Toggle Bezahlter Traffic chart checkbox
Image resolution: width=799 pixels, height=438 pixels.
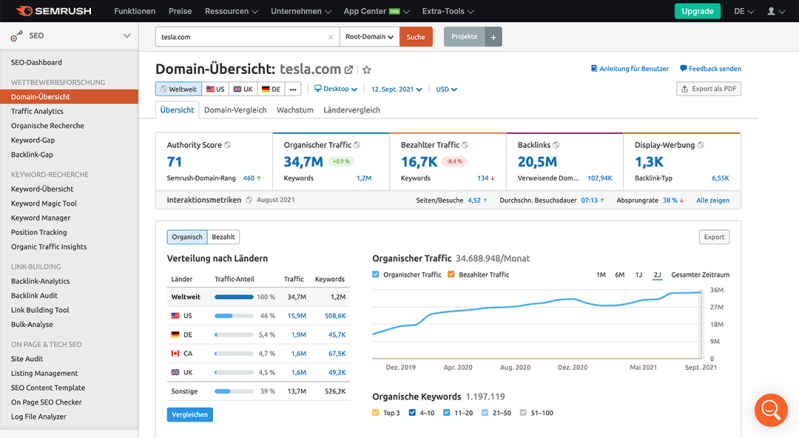pos(451,275)
